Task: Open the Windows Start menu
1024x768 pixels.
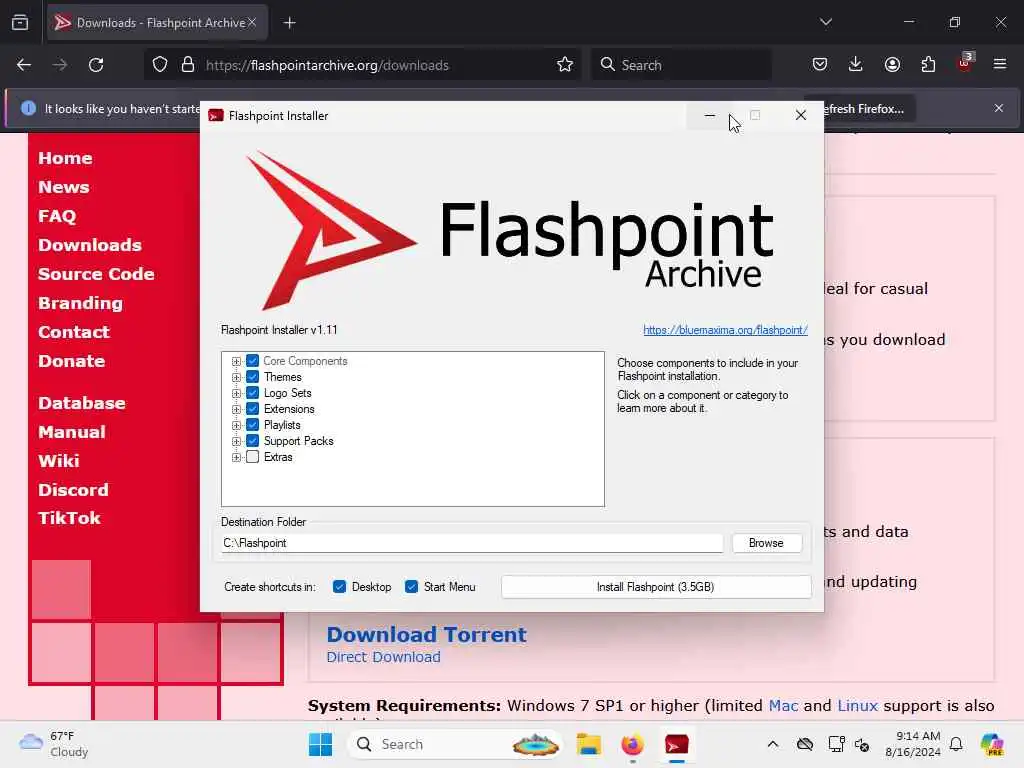Action: pyautogui.click(x=320, y=744)
